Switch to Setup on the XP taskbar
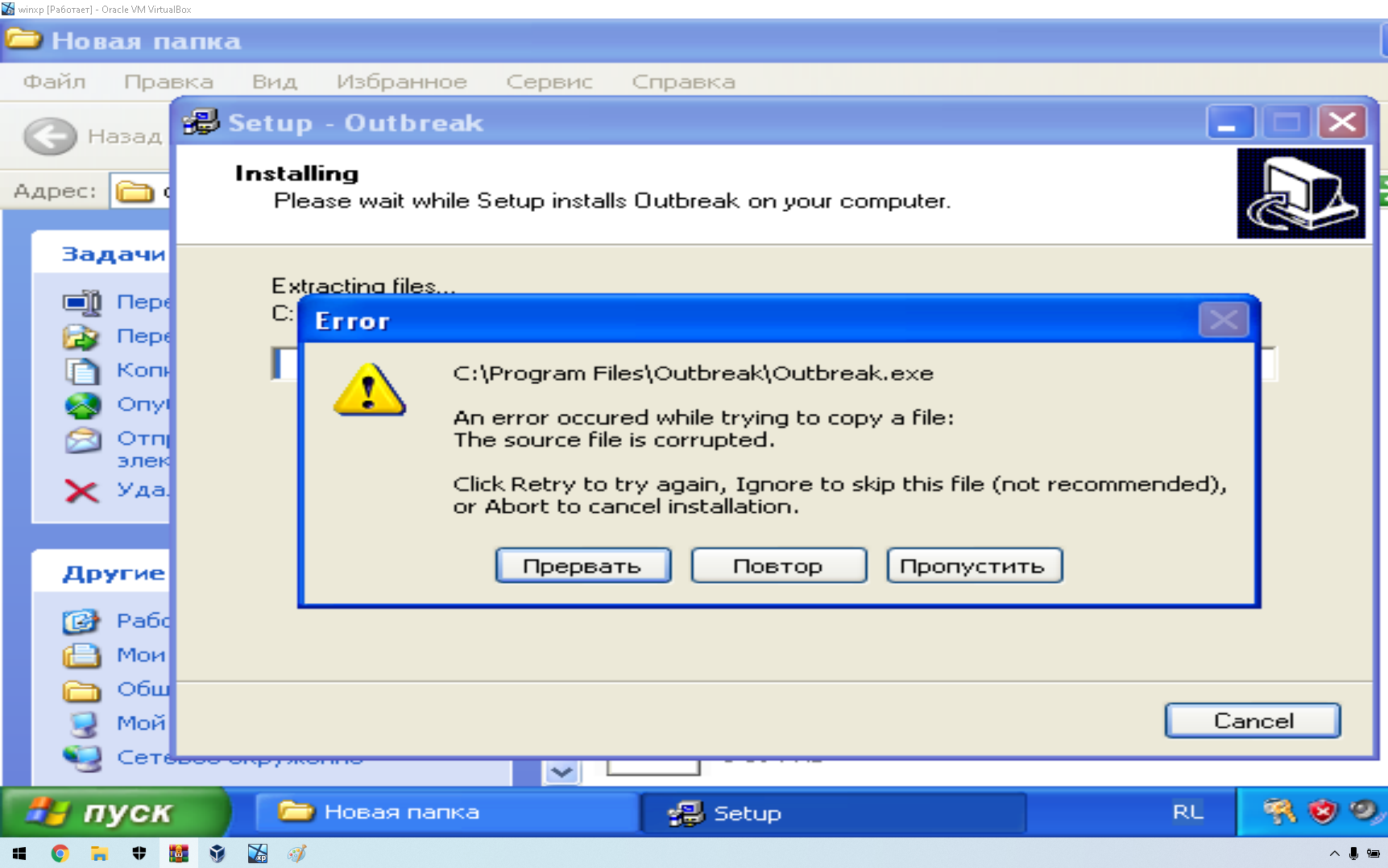This screenshot has width=1388, height=868. [x=833, y=812]
